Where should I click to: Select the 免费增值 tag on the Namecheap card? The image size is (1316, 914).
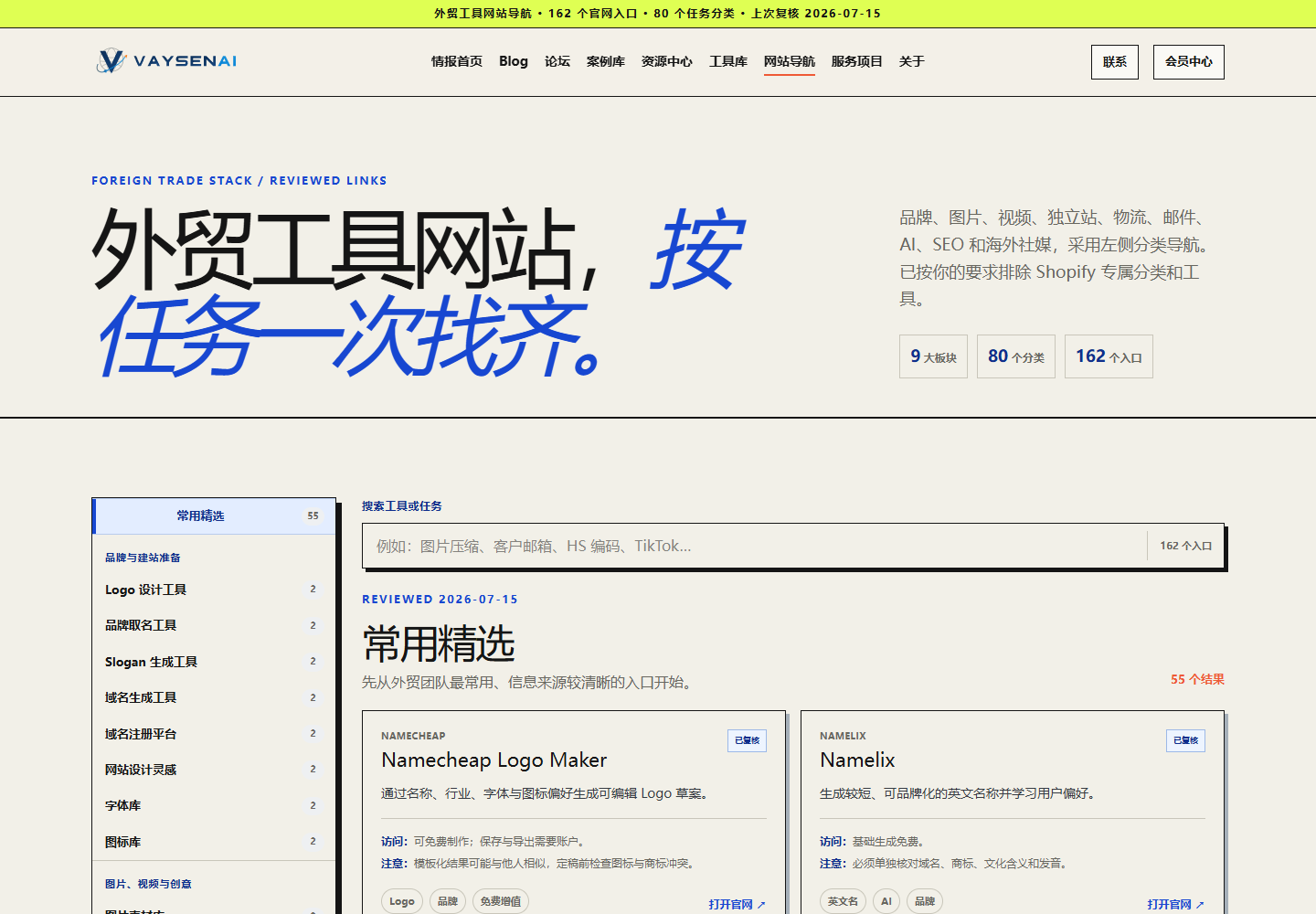[501, 901]
